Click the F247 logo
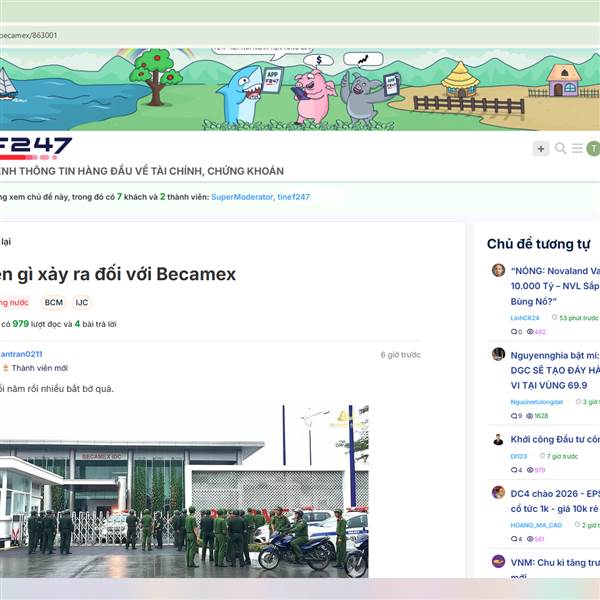 [36, 148]
